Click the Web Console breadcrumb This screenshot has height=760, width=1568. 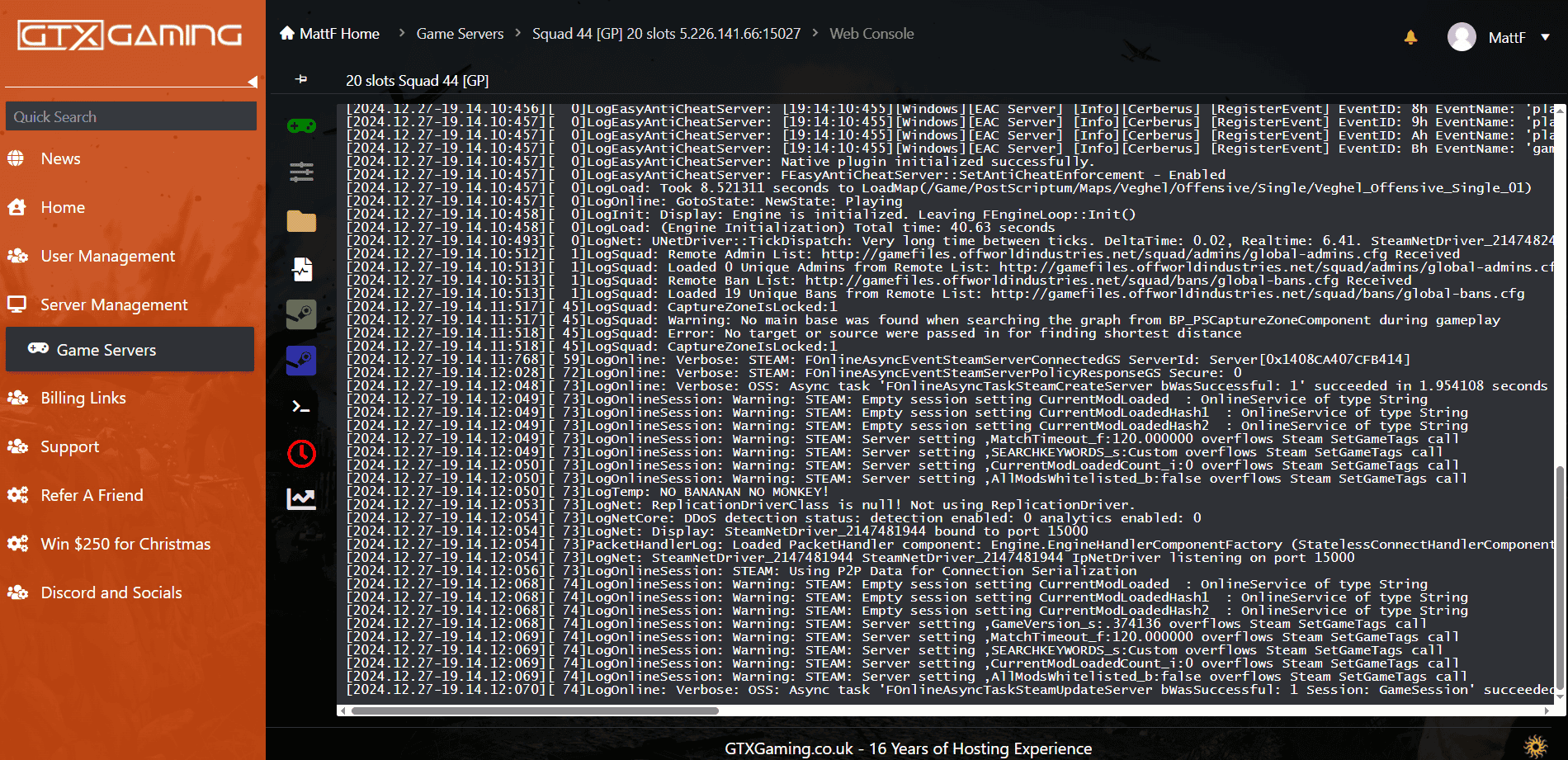(x=871, y=34)
